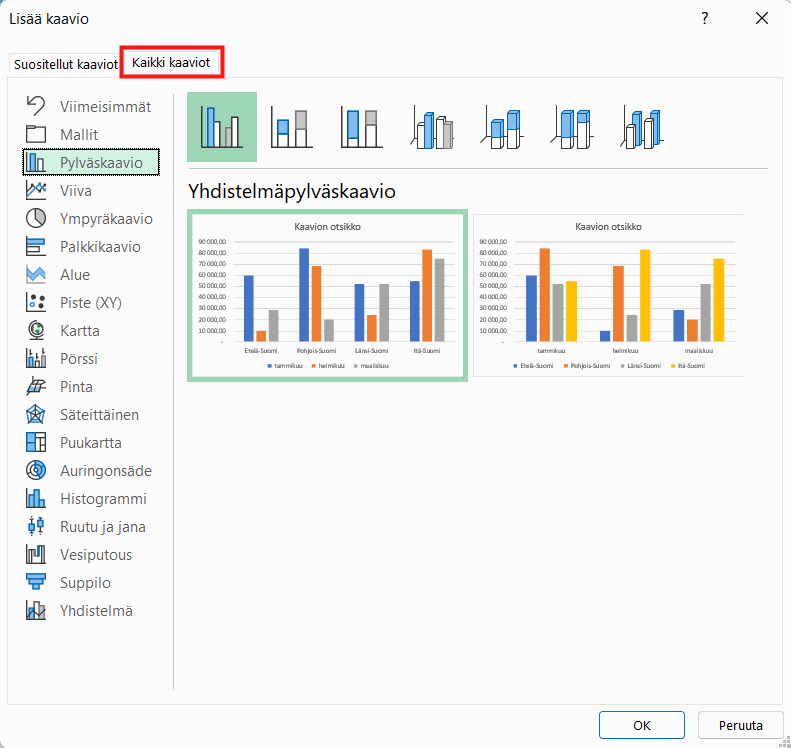Choose the Ympyräkaavio pie chart icon
This screenshot has width=791, height=748.
click(x=36, y=218)
